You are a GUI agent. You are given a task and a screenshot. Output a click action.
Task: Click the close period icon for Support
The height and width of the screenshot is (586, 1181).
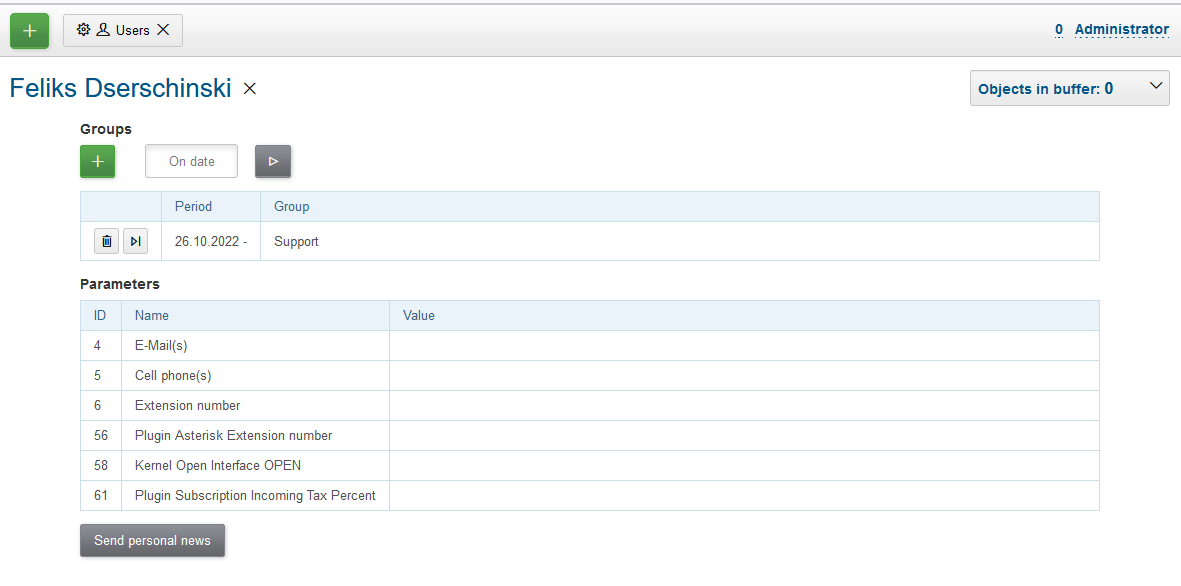tap(135, 241)
